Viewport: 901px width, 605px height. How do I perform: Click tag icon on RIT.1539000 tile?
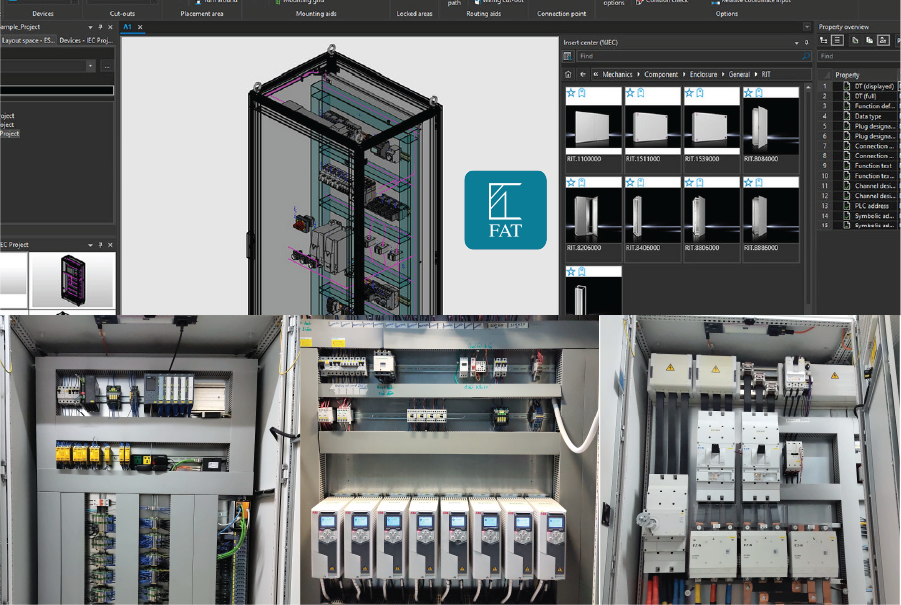pos(700,93)
